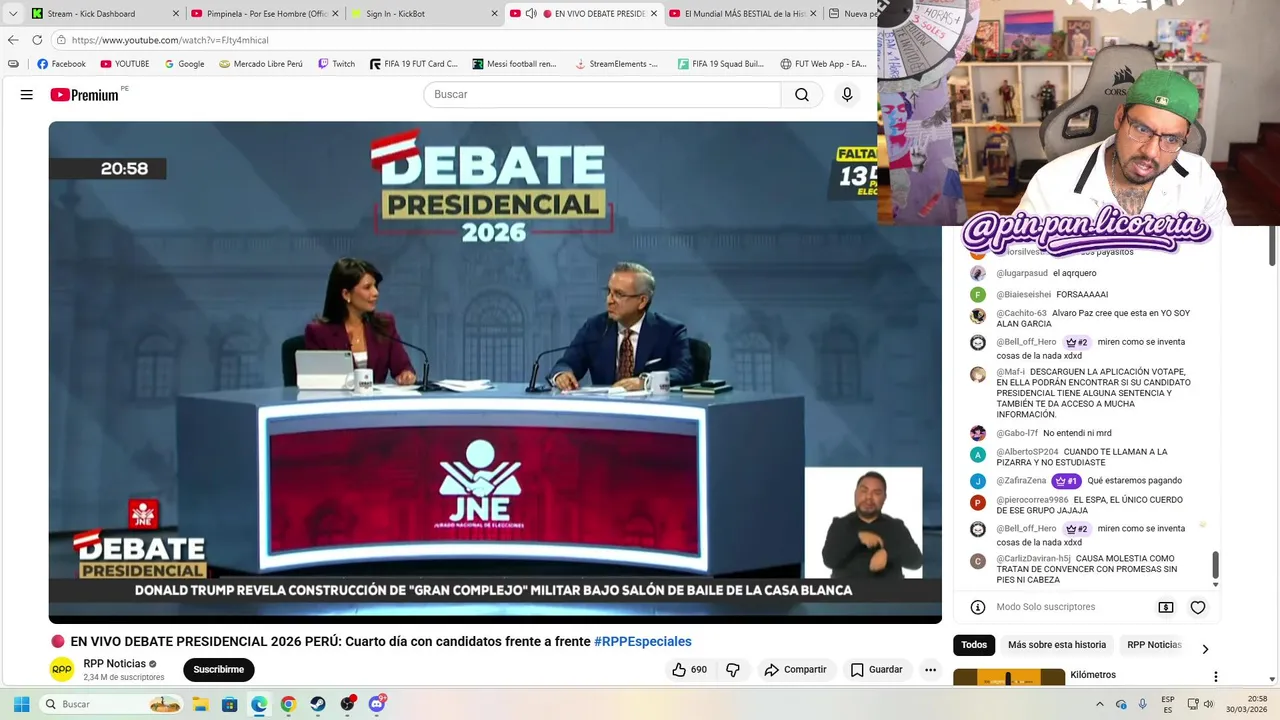
Task: Open the YOUTUBE bookmark
Action: (x=125, y=64)
